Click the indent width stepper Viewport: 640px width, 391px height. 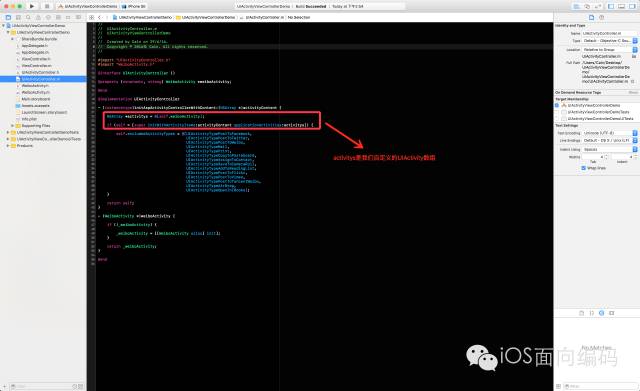(x=636, y=157)
